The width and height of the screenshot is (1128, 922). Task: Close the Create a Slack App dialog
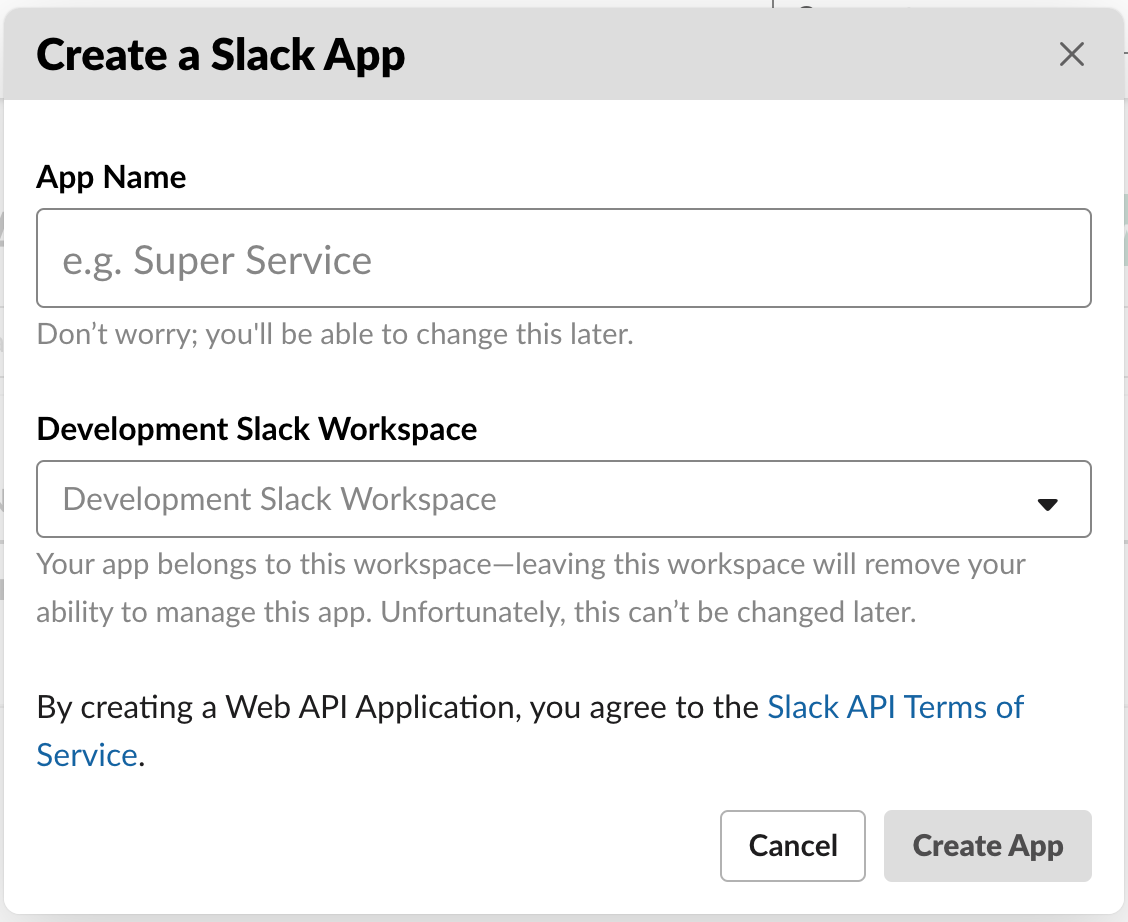1071,54
